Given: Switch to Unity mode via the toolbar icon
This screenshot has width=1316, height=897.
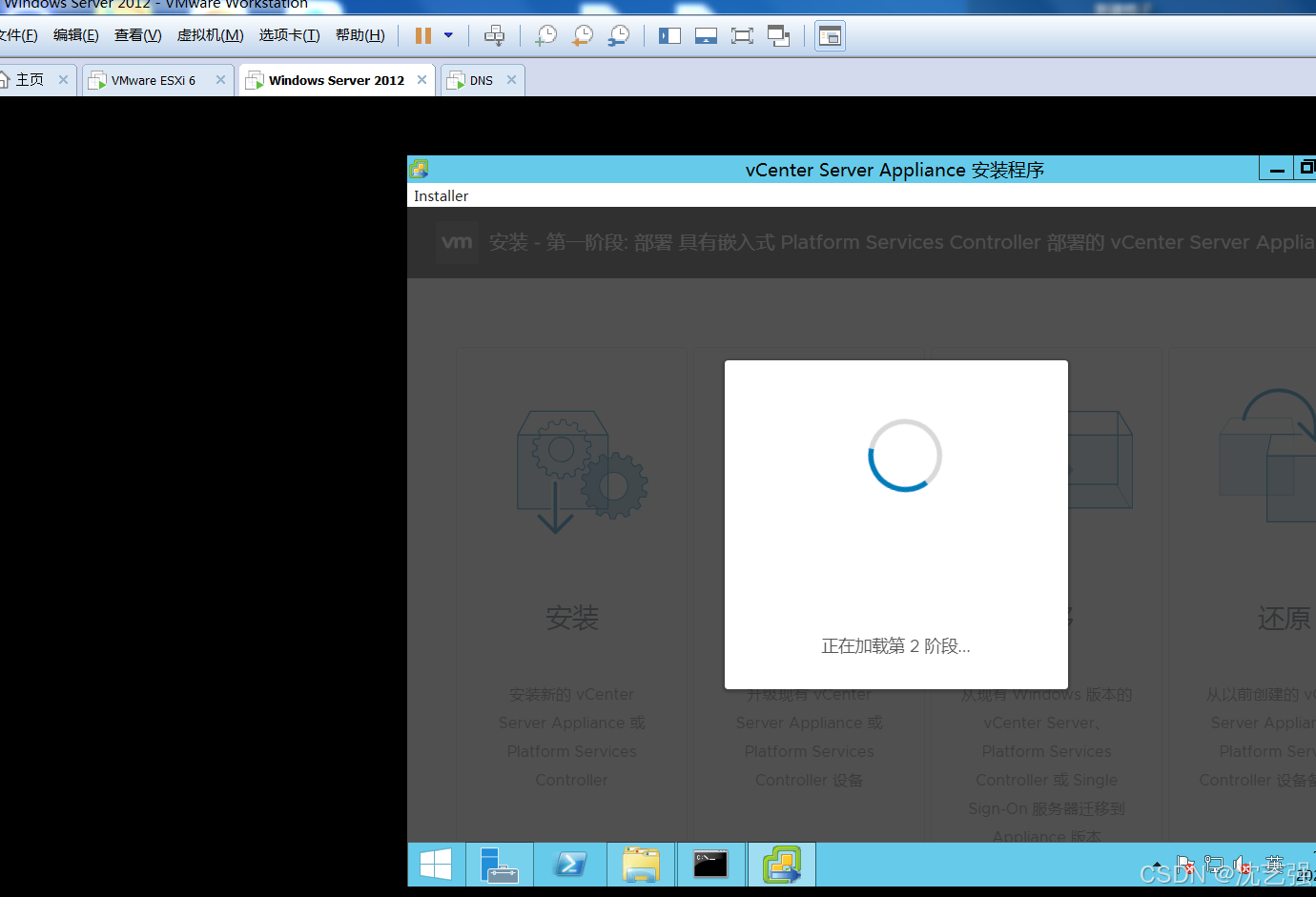Looking at the screenshot, I should coord(779,36).
